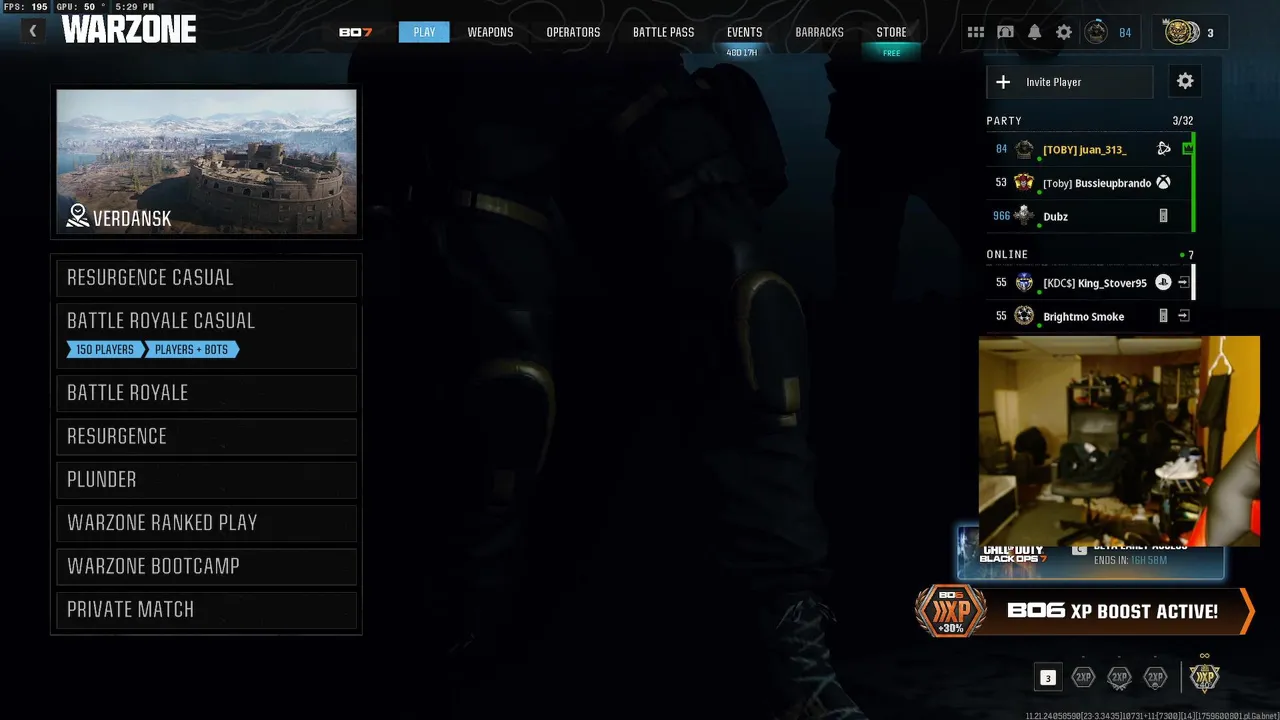Viewport: 1280px width, 720px height.
Task: Open the Barracks tab
Action: pyautogui.click(x=819, y=32)
